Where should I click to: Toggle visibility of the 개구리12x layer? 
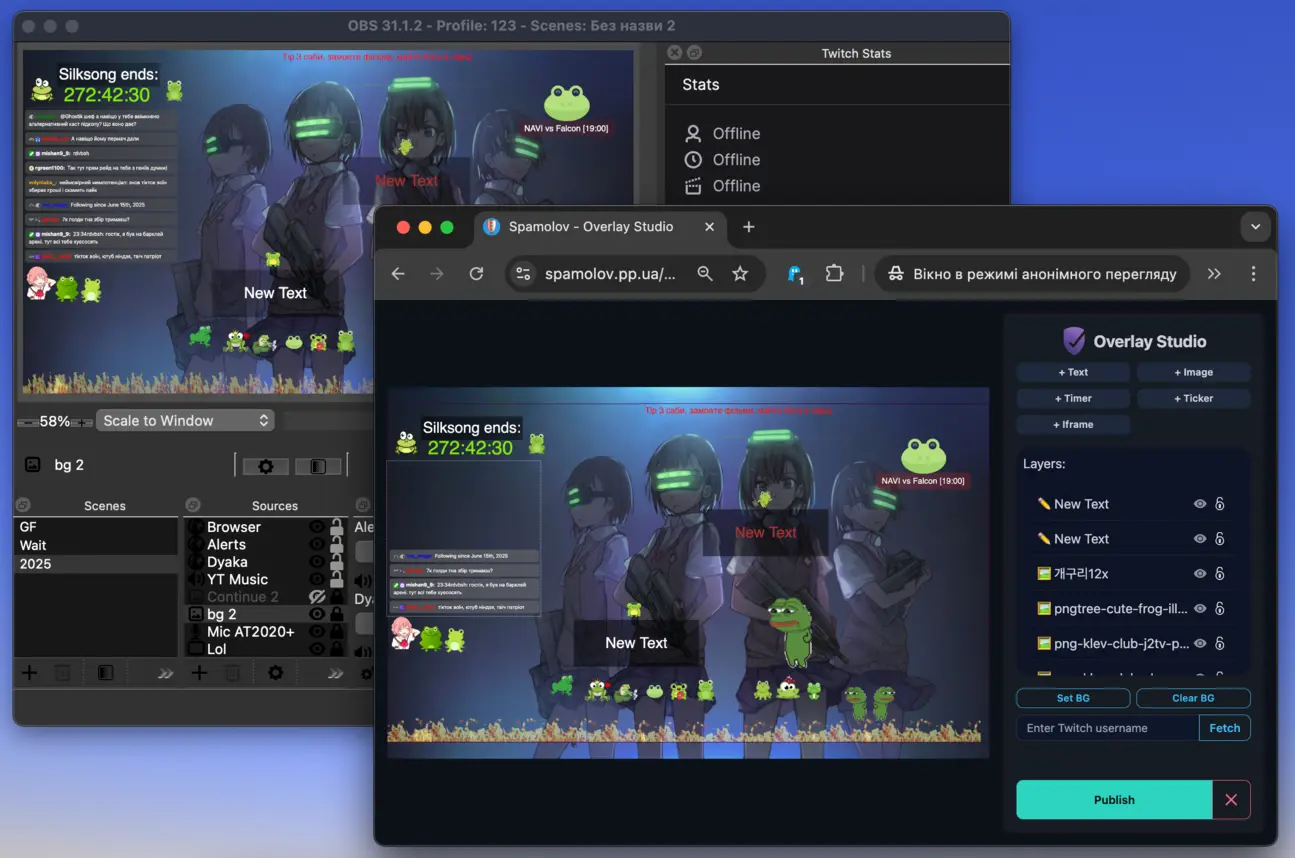[x=1199, y=573]
